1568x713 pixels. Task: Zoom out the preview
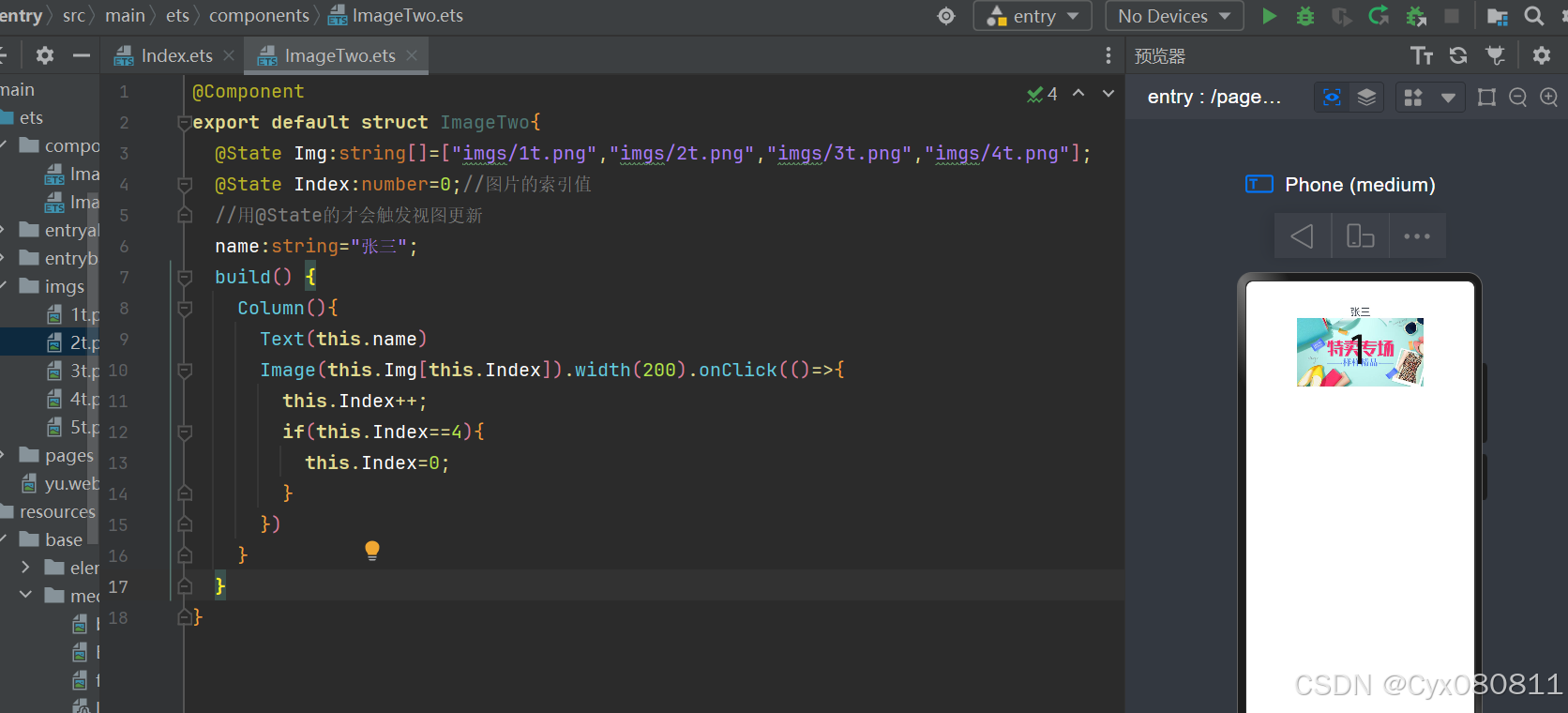click(1518, 97)
